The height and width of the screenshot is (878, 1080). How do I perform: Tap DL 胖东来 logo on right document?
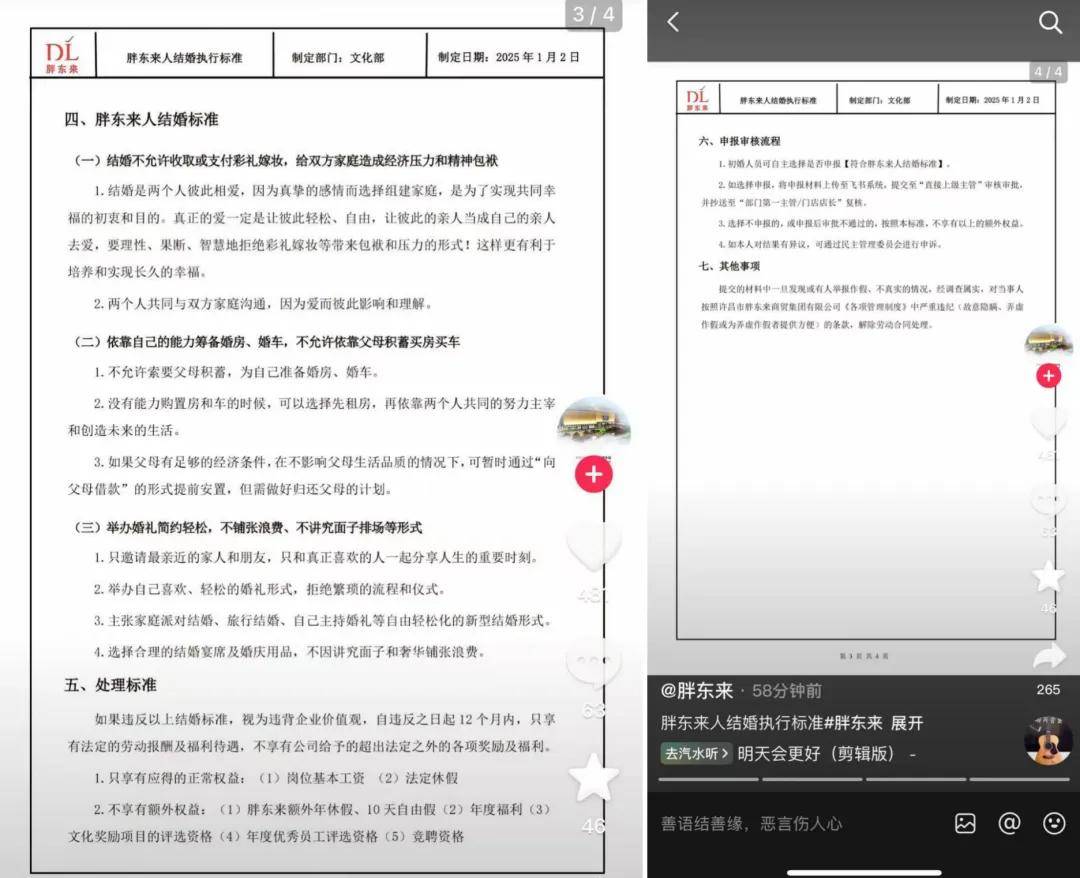[x=698, y=98]
